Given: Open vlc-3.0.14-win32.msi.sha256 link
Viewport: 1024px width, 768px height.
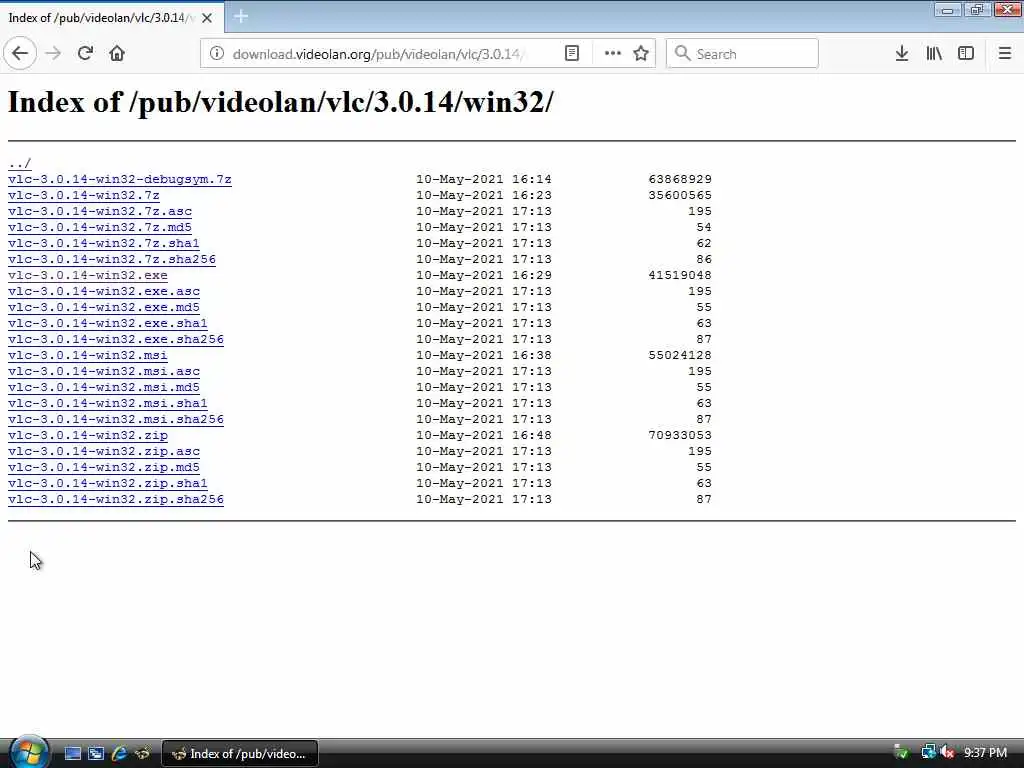Looking at the screenshot, I should tap(116, 419).
